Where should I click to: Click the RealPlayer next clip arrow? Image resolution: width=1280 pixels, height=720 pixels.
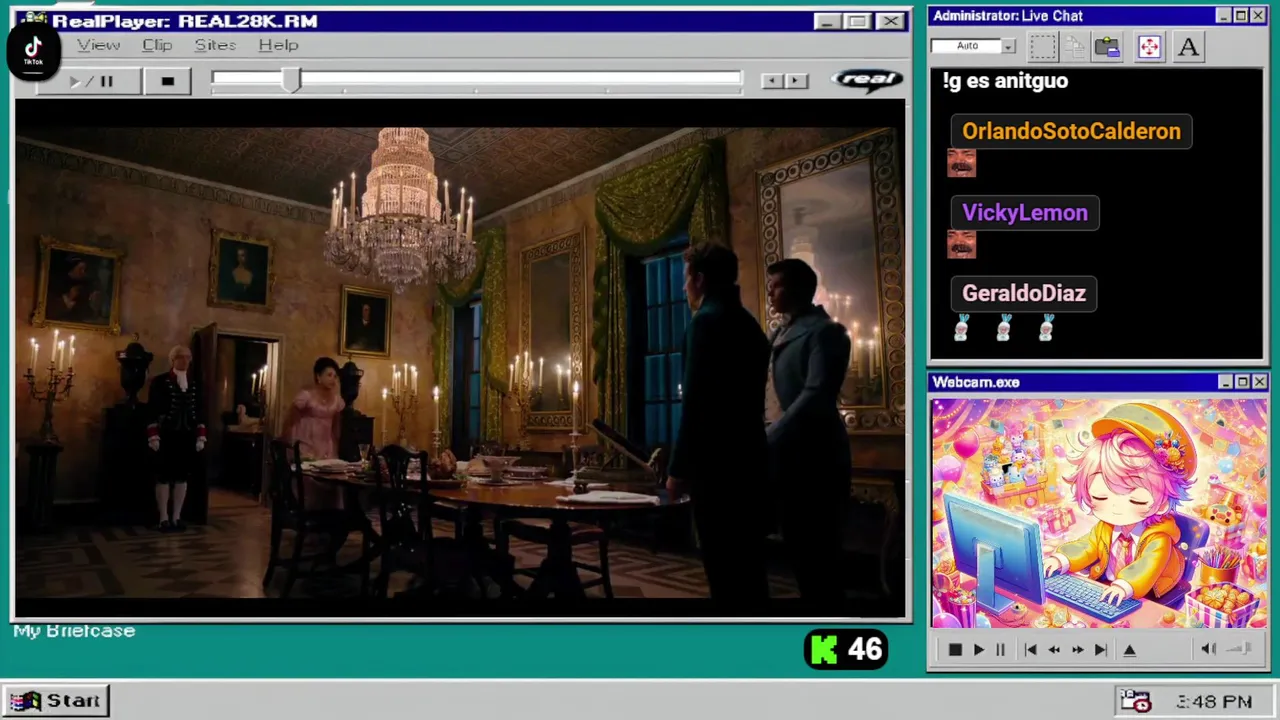pos(796,81)
